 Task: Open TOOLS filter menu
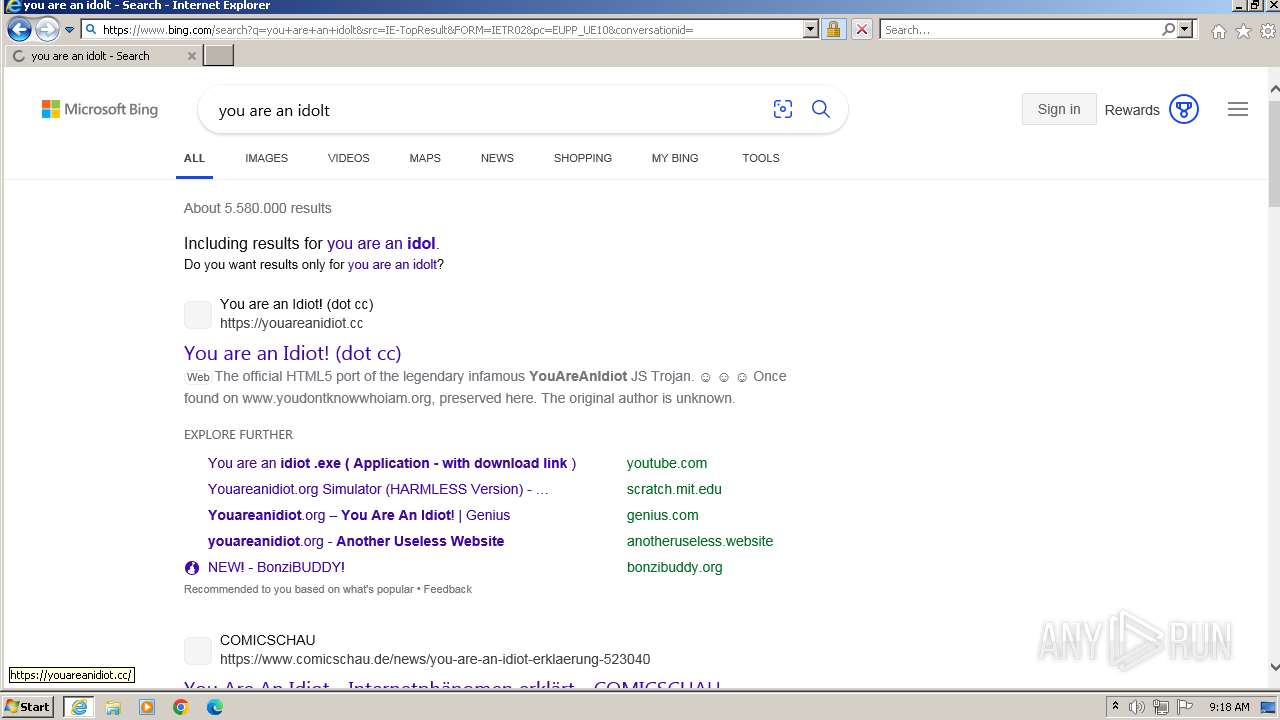(x=761, y=158)
